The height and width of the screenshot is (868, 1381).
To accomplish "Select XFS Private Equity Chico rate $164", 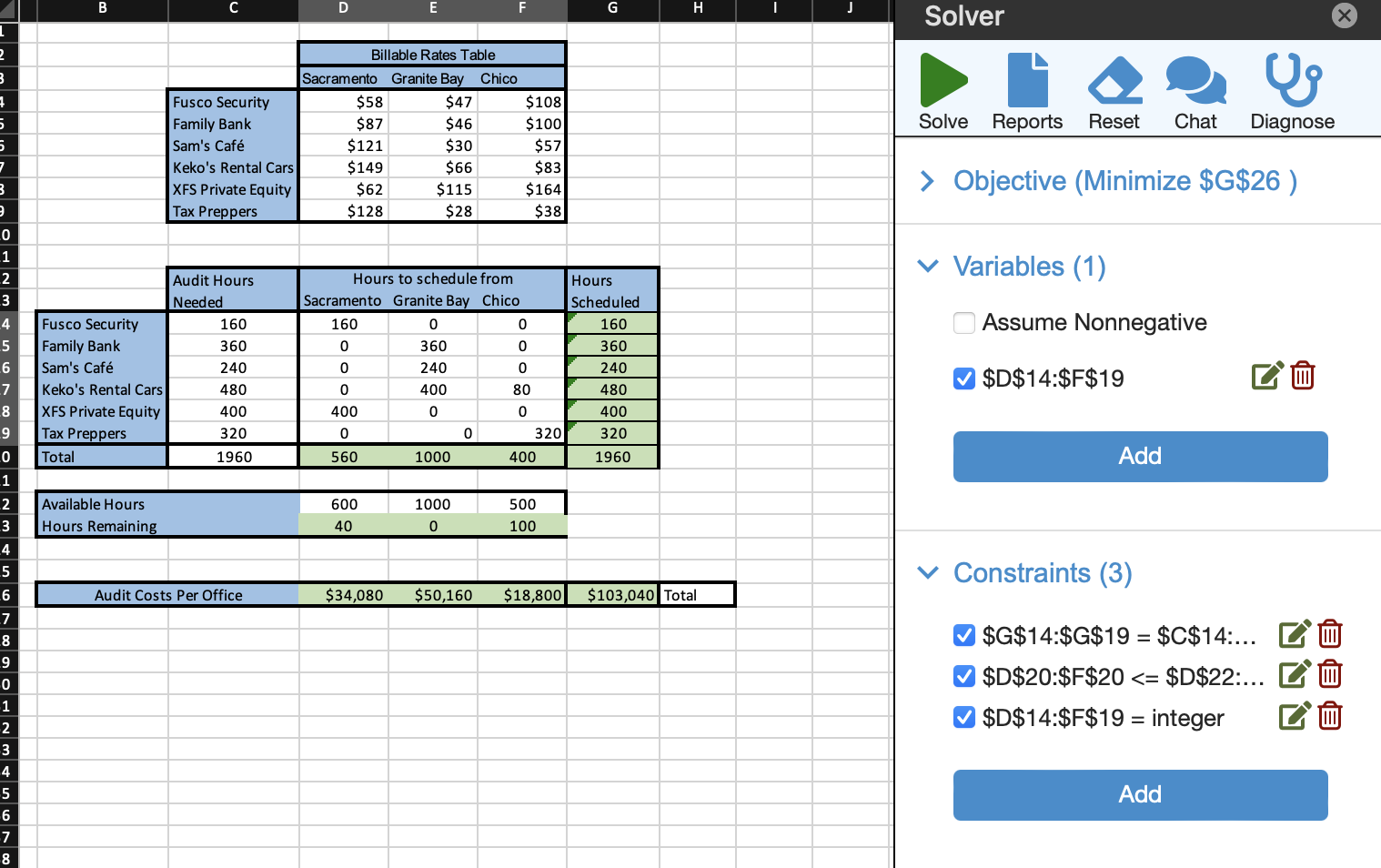I will coord(522,189).
